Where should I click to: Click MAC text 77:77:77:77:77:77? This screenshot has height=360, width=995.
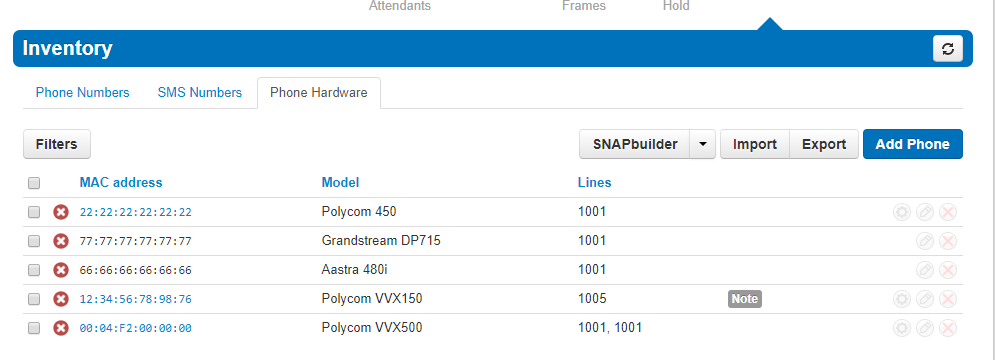pyautogui.click(x=136, y=242)
